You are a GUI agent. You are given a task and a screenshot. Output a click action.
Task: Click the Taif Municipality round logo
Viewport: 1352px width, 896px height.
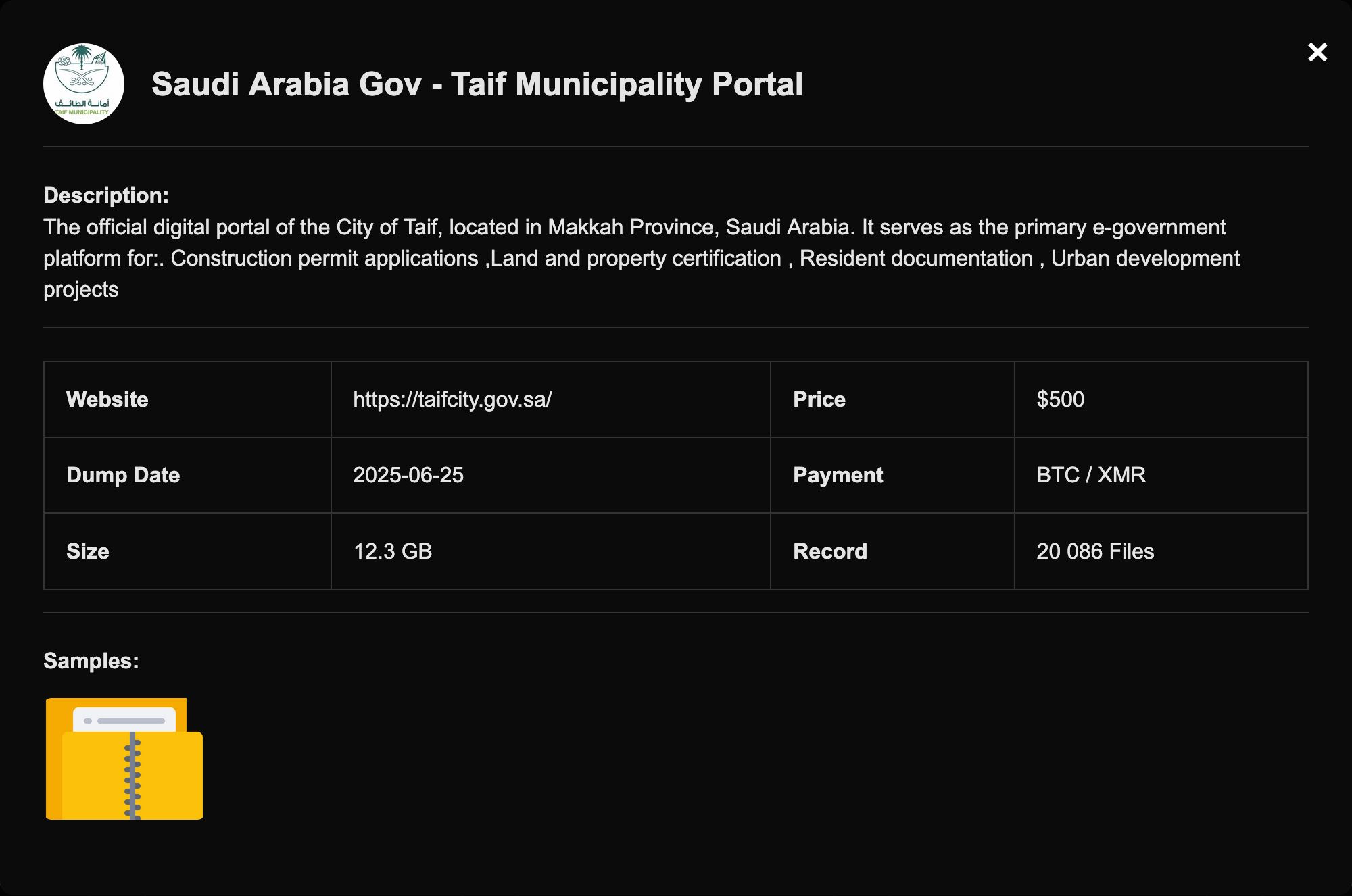(x=84, y=84)
